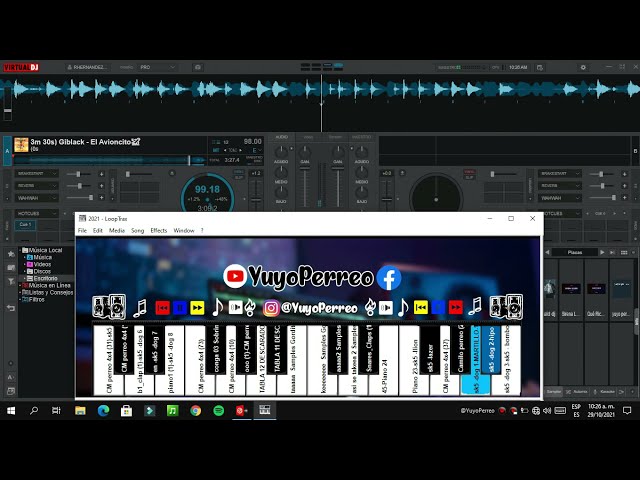Open the Media menu in LoopTrax
This screenshot has height=480, width=640.
[117, 231]
